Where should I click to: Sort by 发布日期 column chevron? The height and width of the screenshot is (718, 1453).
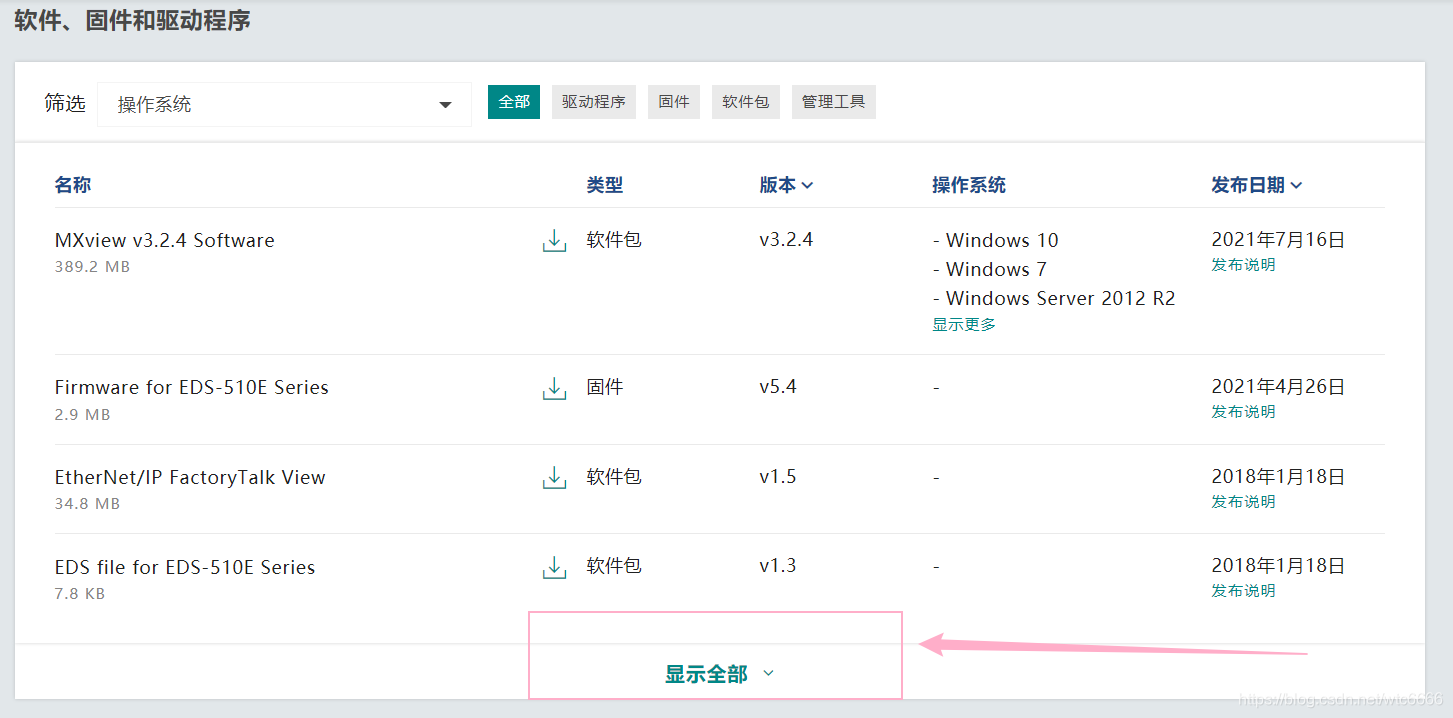1296,185
